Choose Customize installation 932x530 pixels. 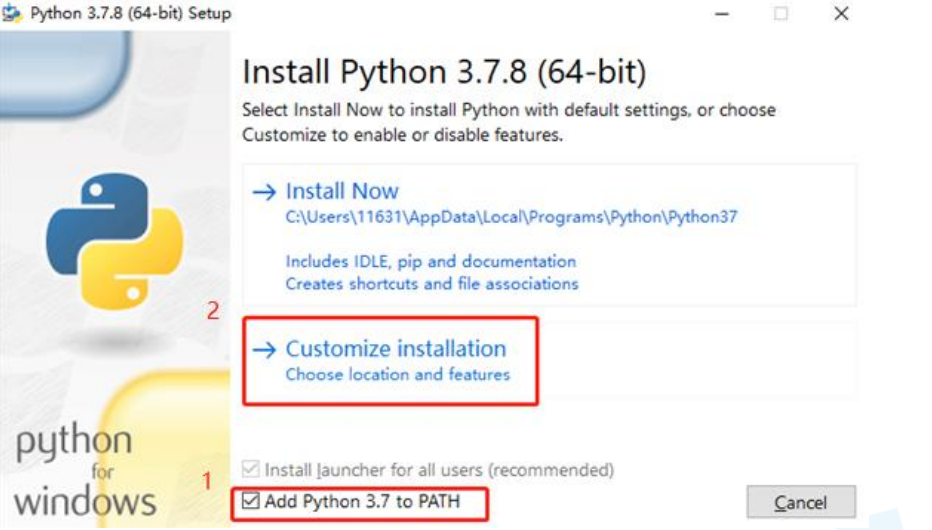click(x=549, y=360)
